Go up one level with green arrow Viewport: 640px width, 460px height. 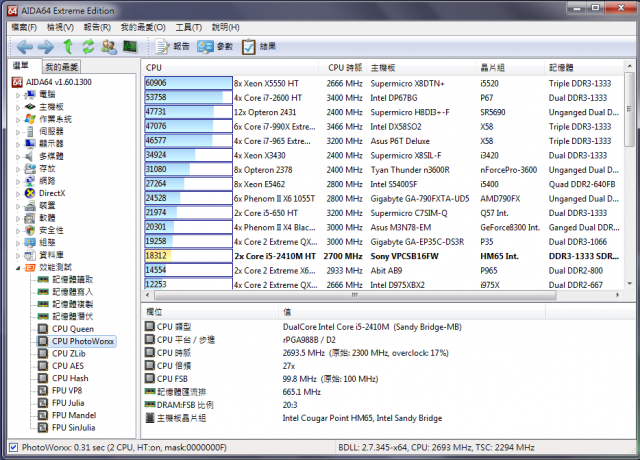pyautogui.click(x=68, y=47)
